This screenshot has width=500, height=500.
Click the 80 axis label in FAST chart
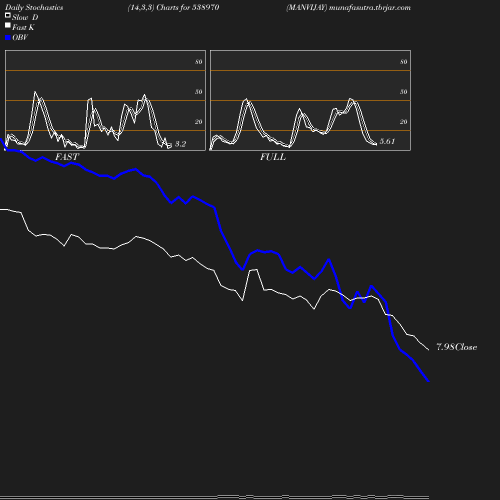point(199,62)
